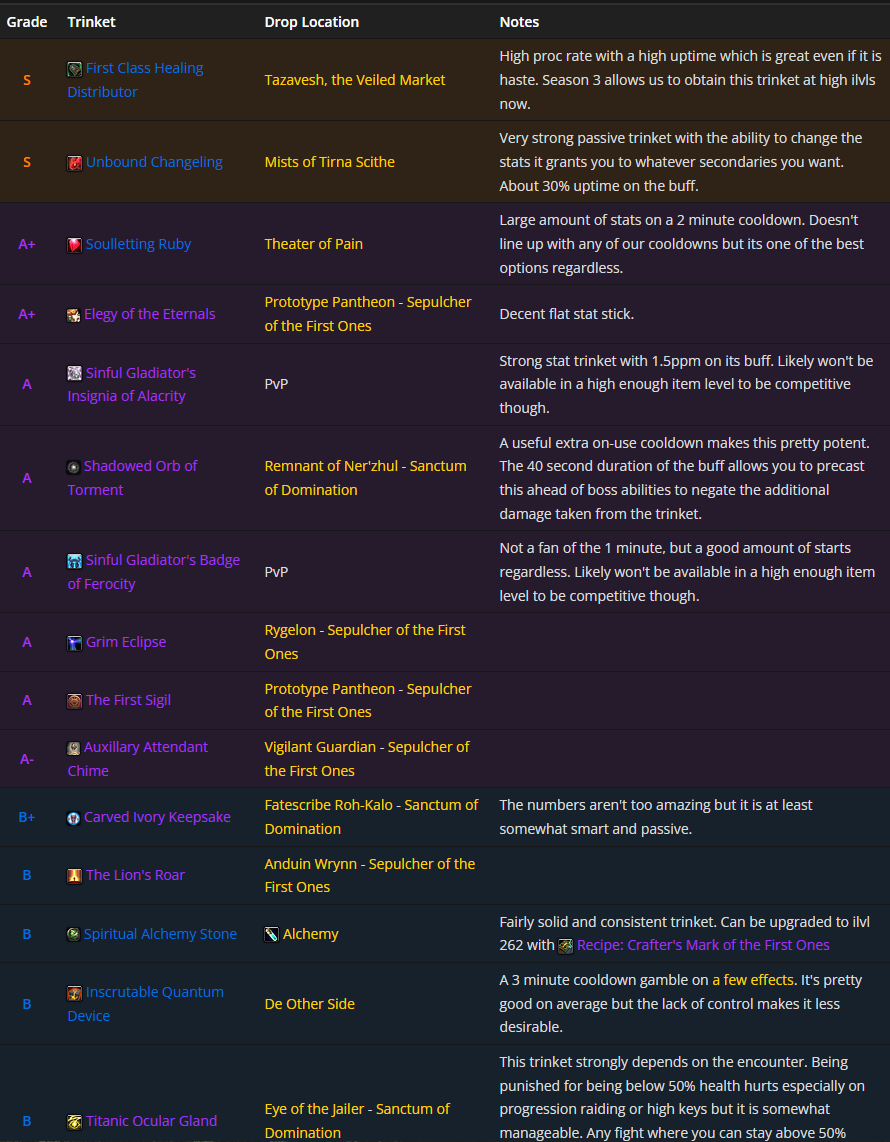Click the Recipe: Crafter's Mark icon
This screenshot has height=1142, width=890.
click(x=566, y=946)
